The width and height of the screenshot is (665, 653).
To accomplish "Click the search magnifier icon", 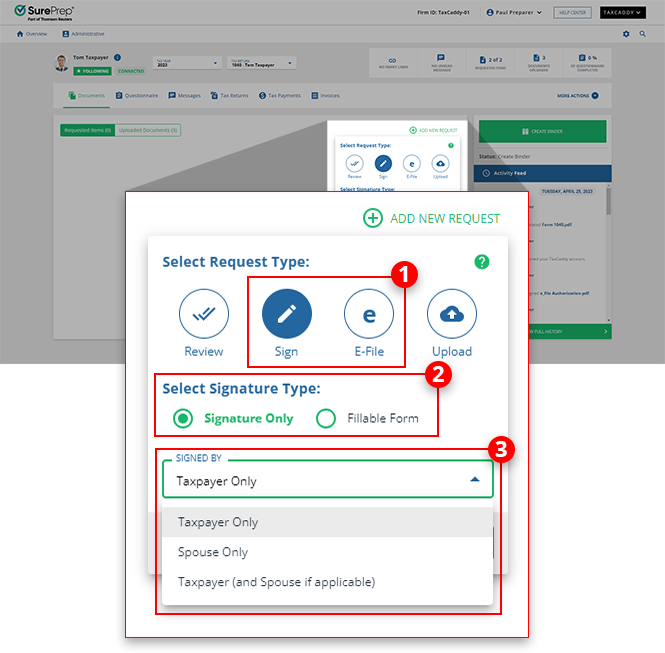I will tap(643, 34).
